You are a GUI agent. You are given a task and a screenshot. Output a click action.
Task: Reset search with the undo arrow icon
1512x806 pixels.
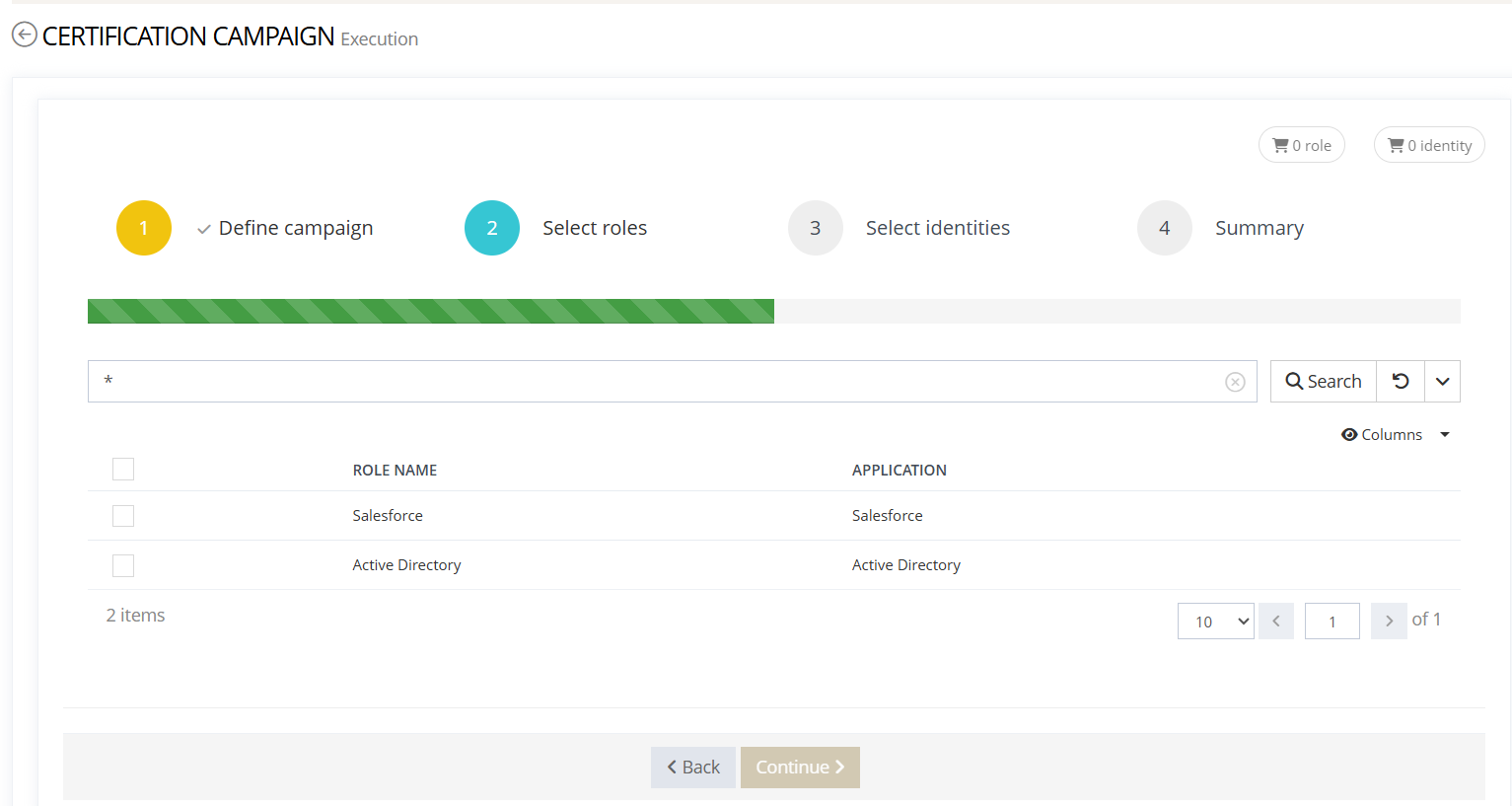tap(1401, 381)
